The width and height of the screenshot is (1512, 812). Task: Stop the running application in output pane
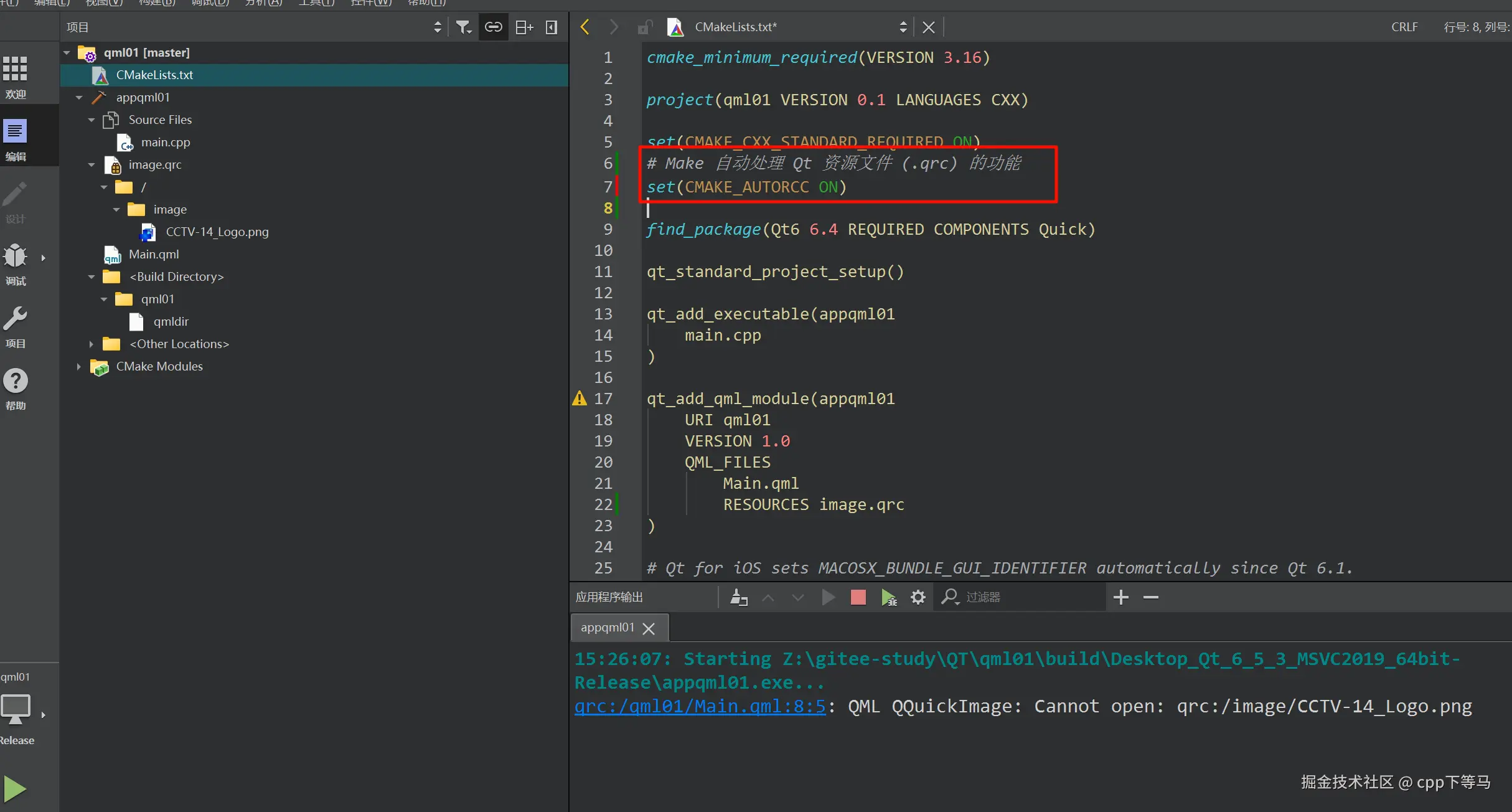(x=858, y=597)
